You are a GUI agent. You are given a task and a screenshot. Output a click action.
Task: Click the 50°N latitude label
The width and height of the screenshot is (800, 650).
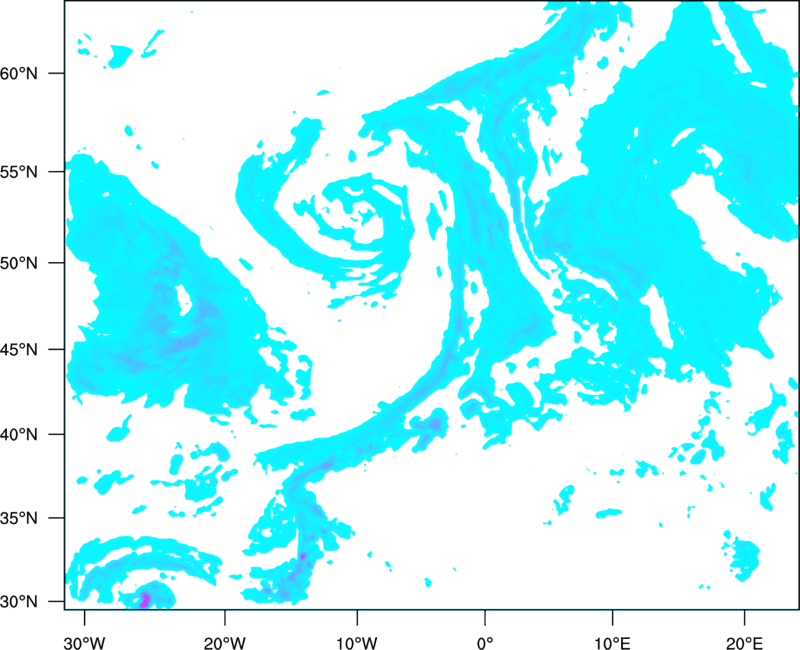click(19, 263)
